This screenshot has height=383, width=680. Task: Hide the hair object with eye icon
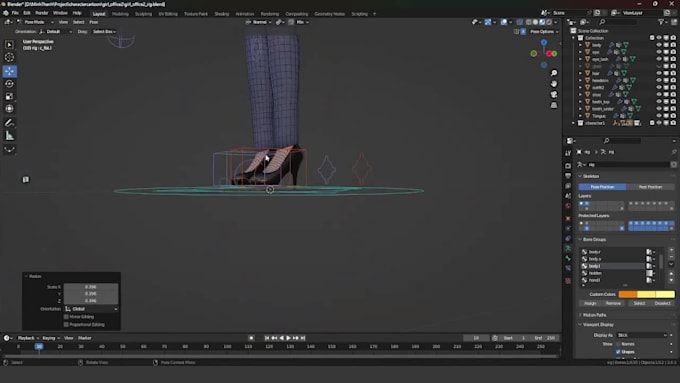tap(659, 73)
